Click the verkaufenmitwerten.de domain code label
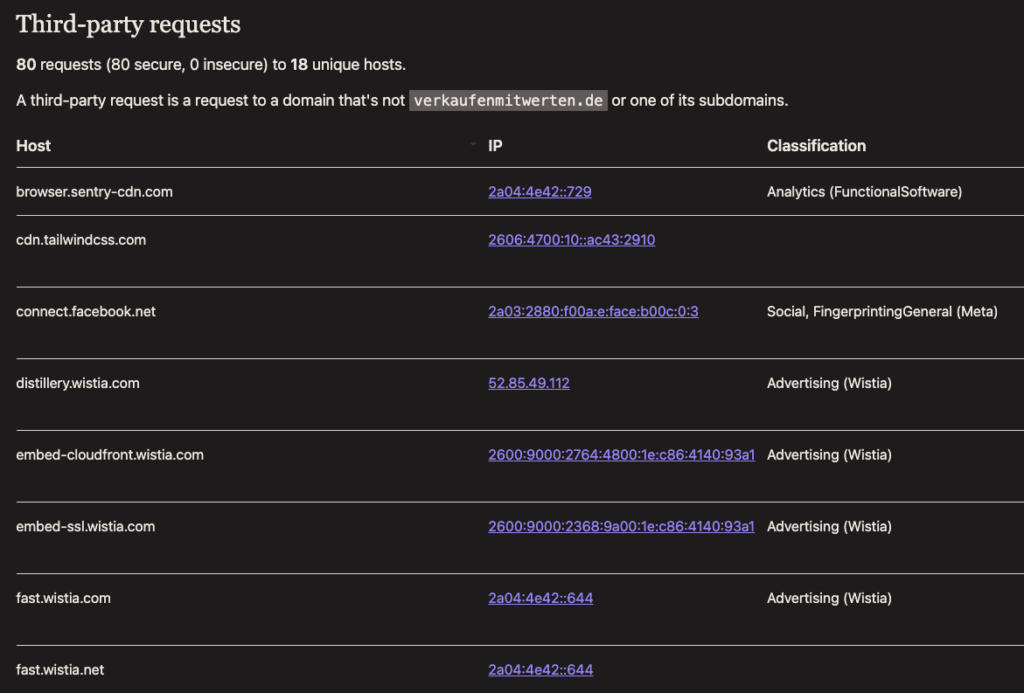Screen dimensions: 1024x693 [508, 101]
